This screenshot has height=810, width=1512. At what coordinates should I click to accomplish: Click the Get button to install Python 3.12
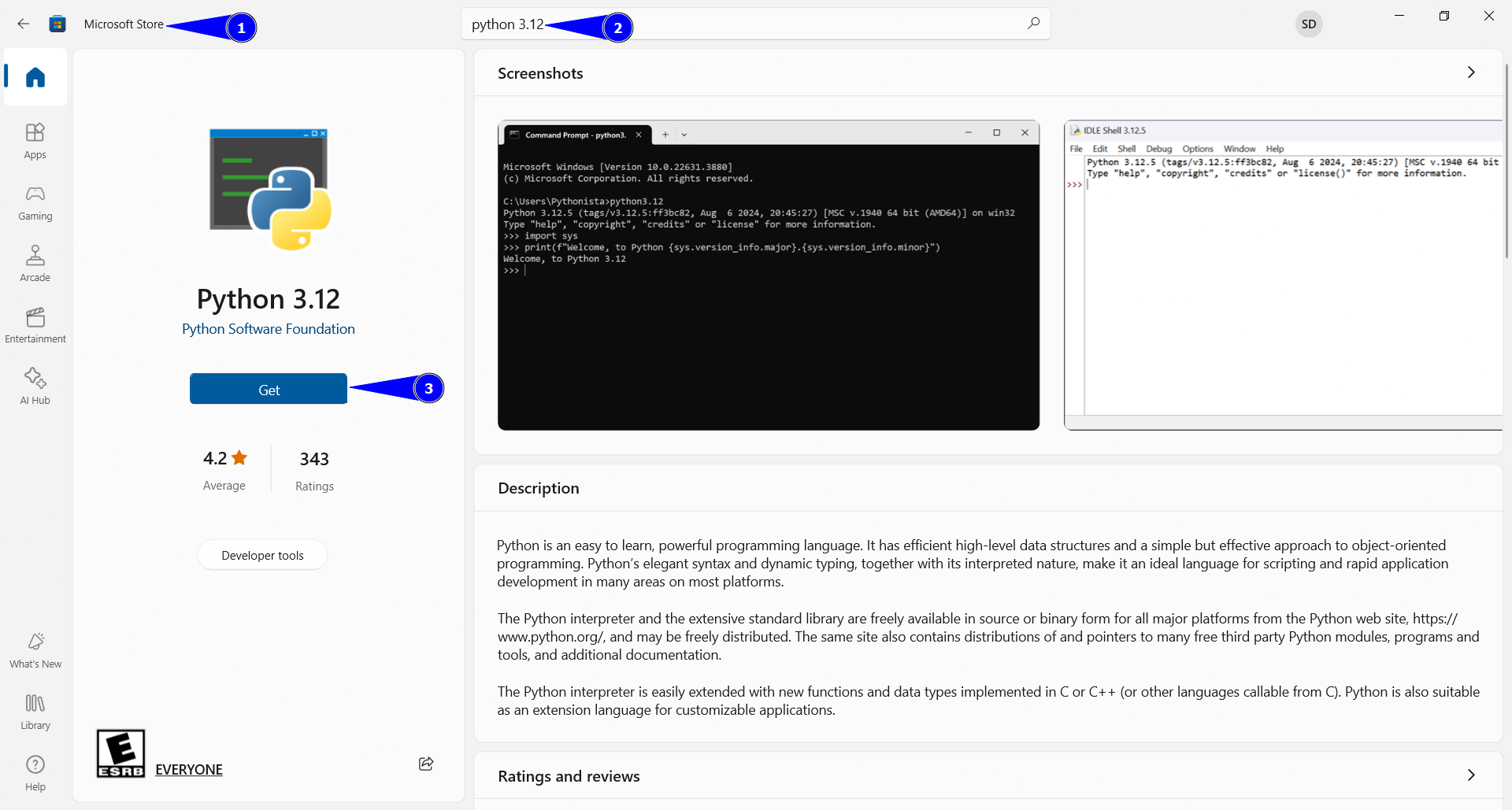(268, 388)
